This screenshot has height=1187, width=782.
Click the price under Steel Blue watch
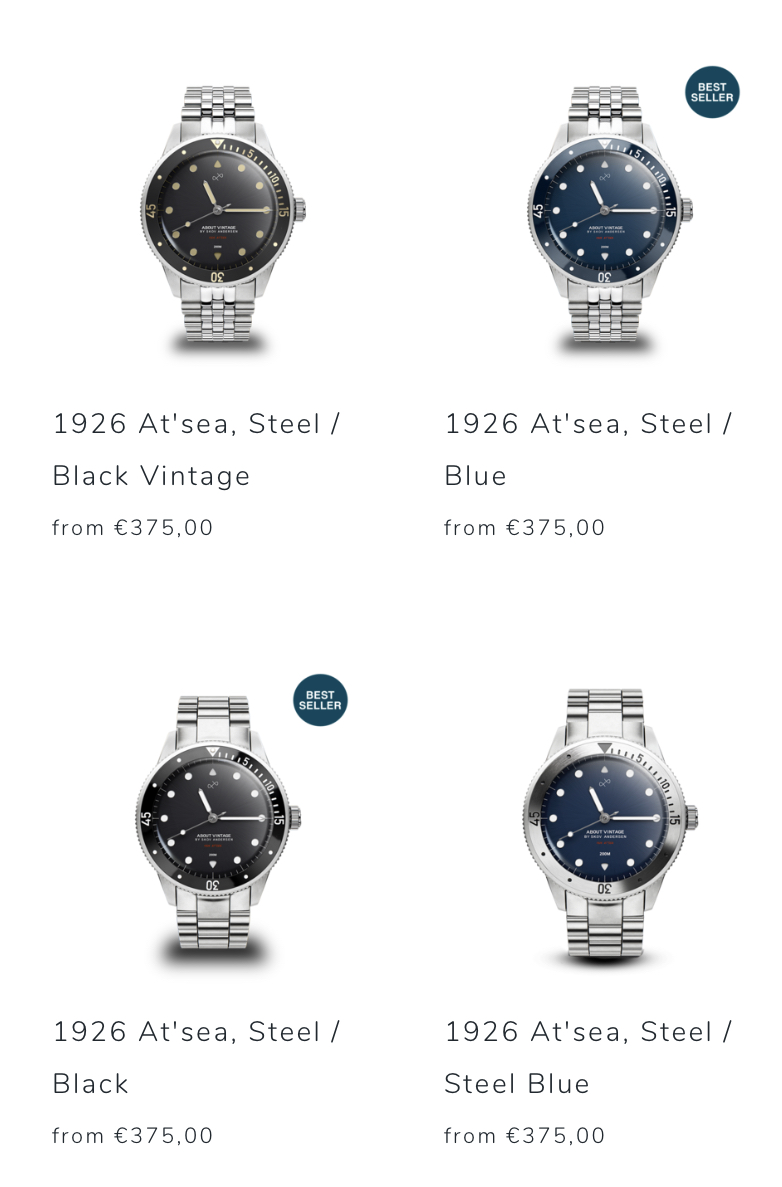coord(525,1136)
